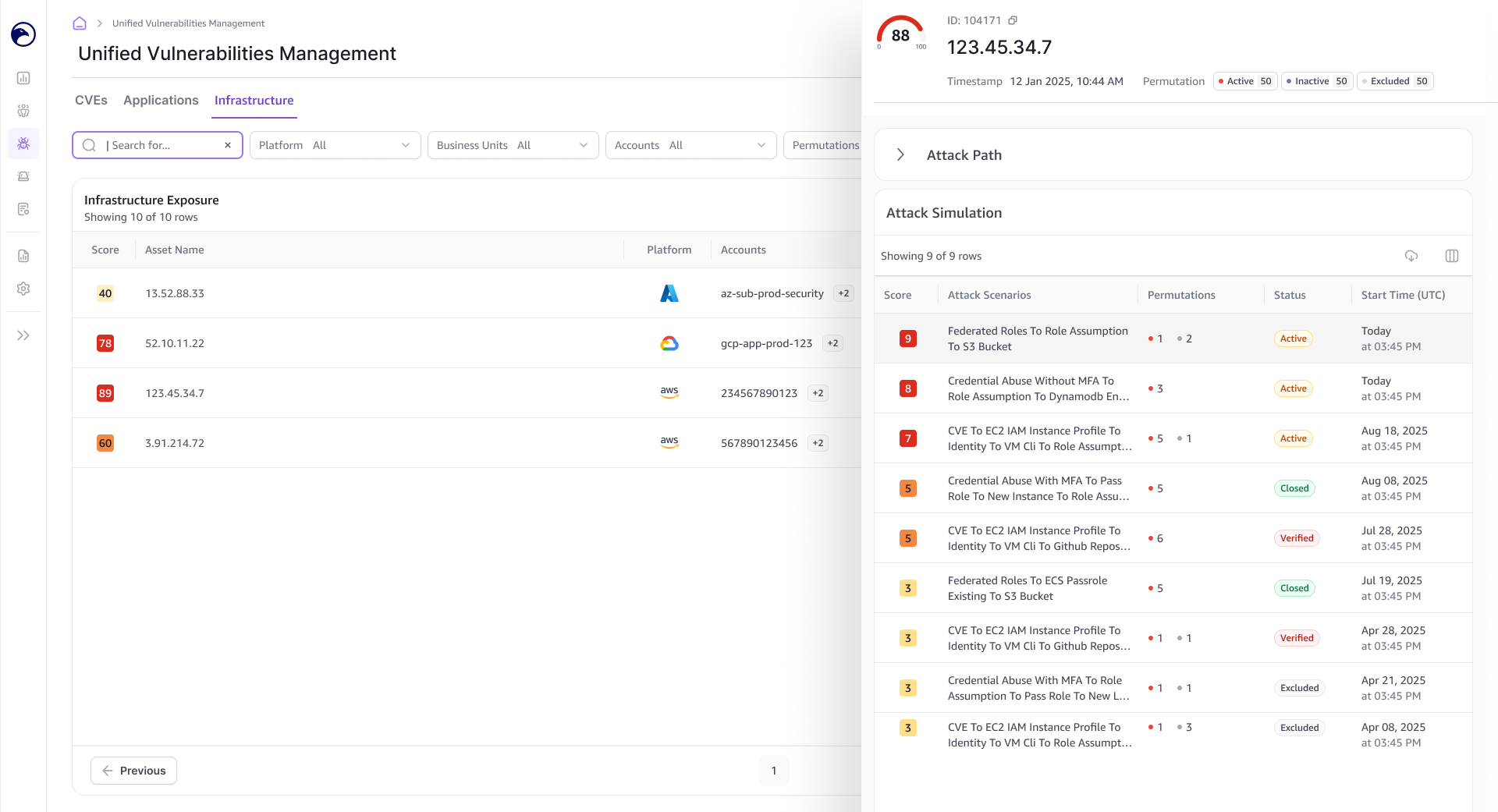Expand sidebar with double chevron icon
This screenshot has height=812, width=1498.
[23, 335]
